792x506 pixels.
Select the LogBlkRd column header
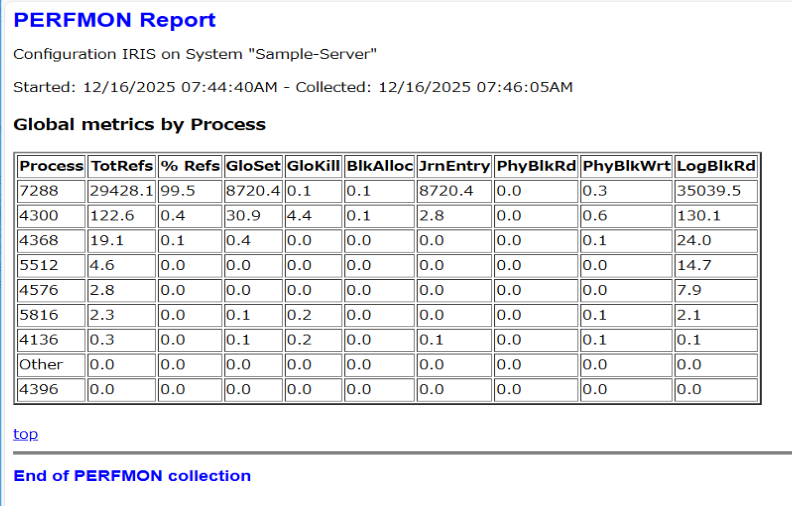pyautogui.click(x=716, y=166)
